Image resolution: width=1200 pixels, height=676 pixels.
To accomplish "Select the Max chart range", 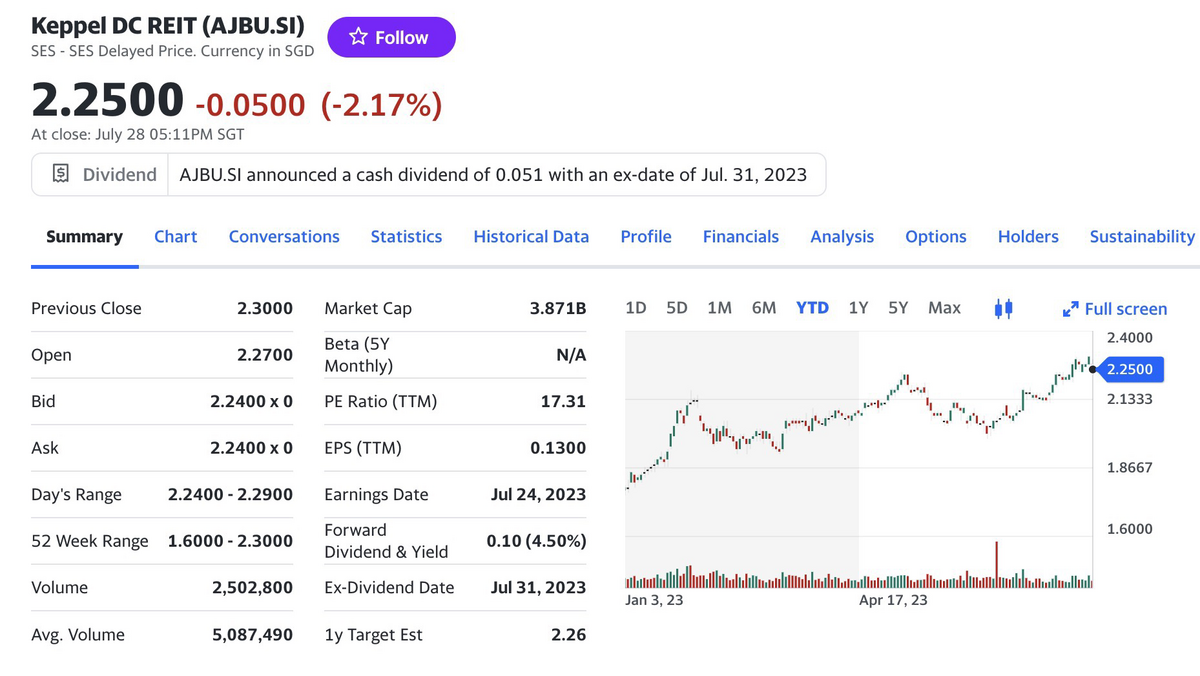I will (x=944, y=308).
